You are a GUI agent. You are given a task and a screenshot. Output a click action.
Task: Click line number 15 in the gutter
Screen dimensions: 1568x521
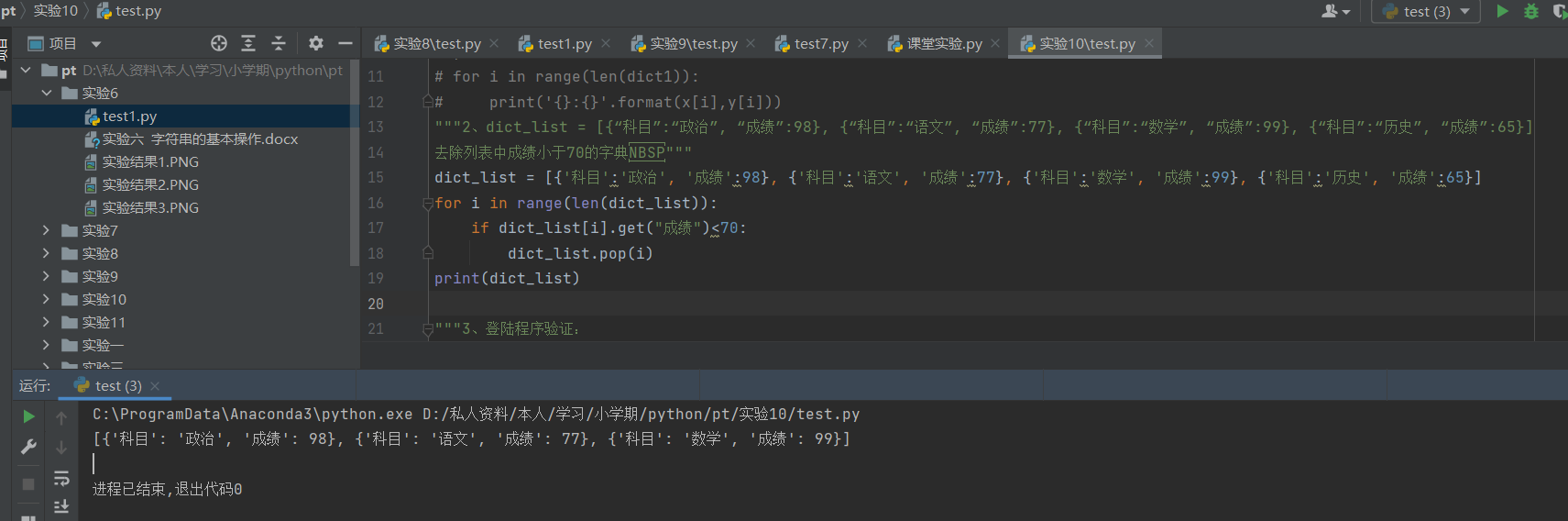click(376, 178)
